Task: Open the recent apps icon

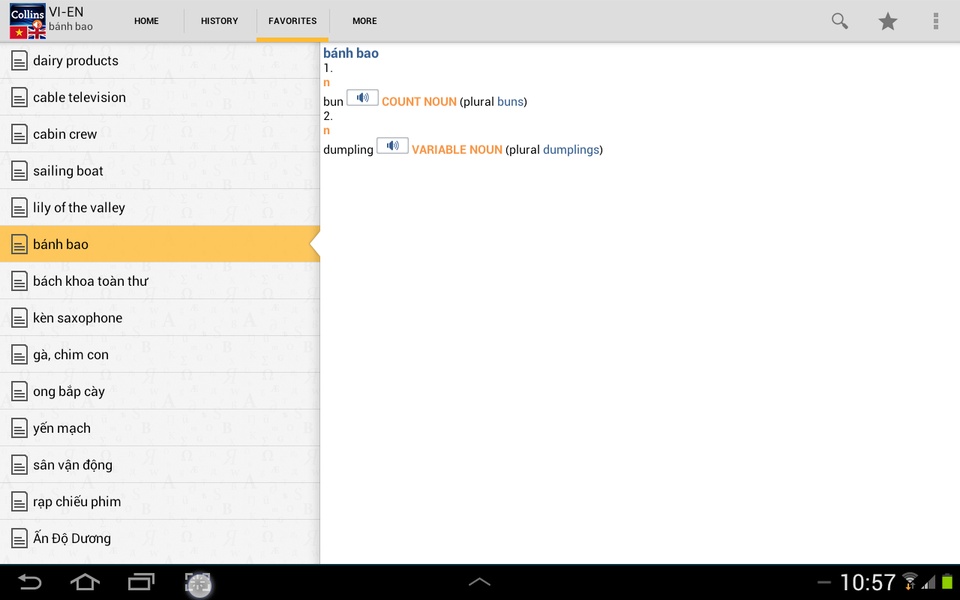Action: click(141, 582)
